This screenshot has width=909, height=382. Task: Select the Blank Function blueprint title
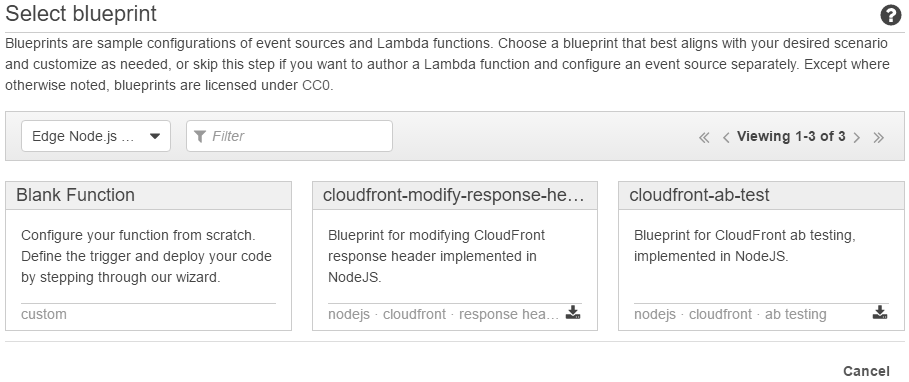75,195
